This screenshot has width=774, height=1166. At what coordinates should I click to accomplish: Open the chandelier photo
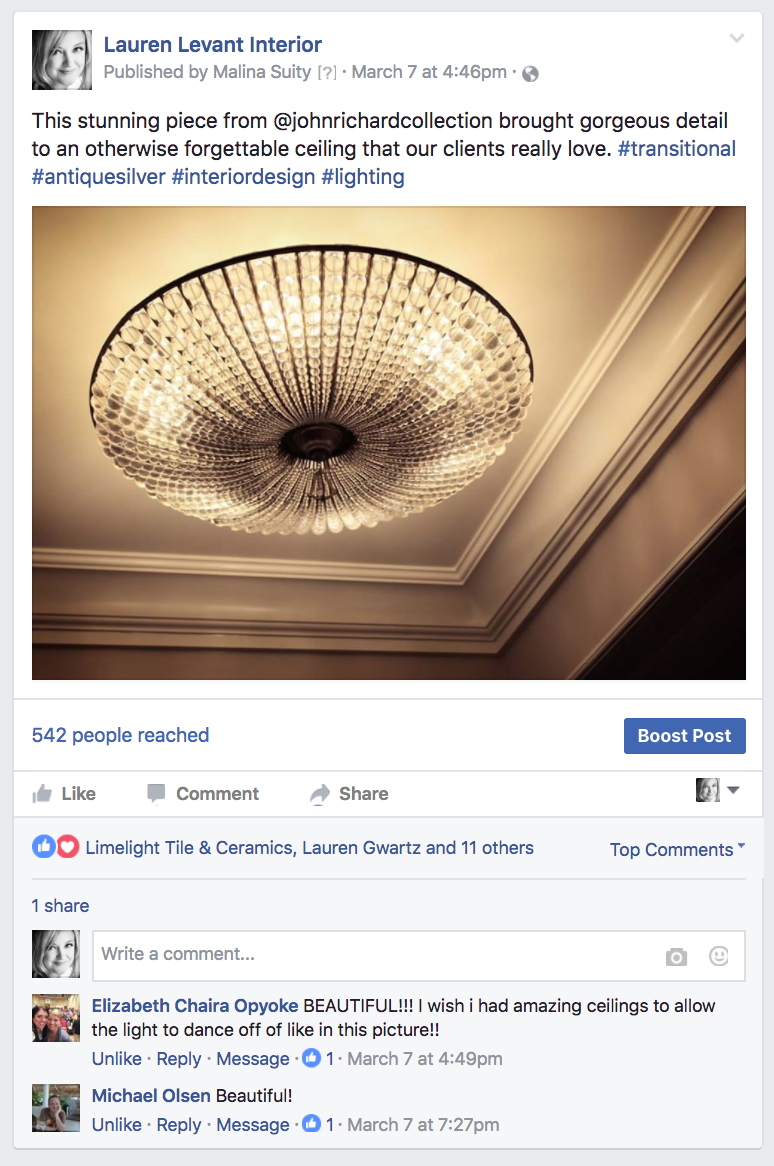click(389, 442)
